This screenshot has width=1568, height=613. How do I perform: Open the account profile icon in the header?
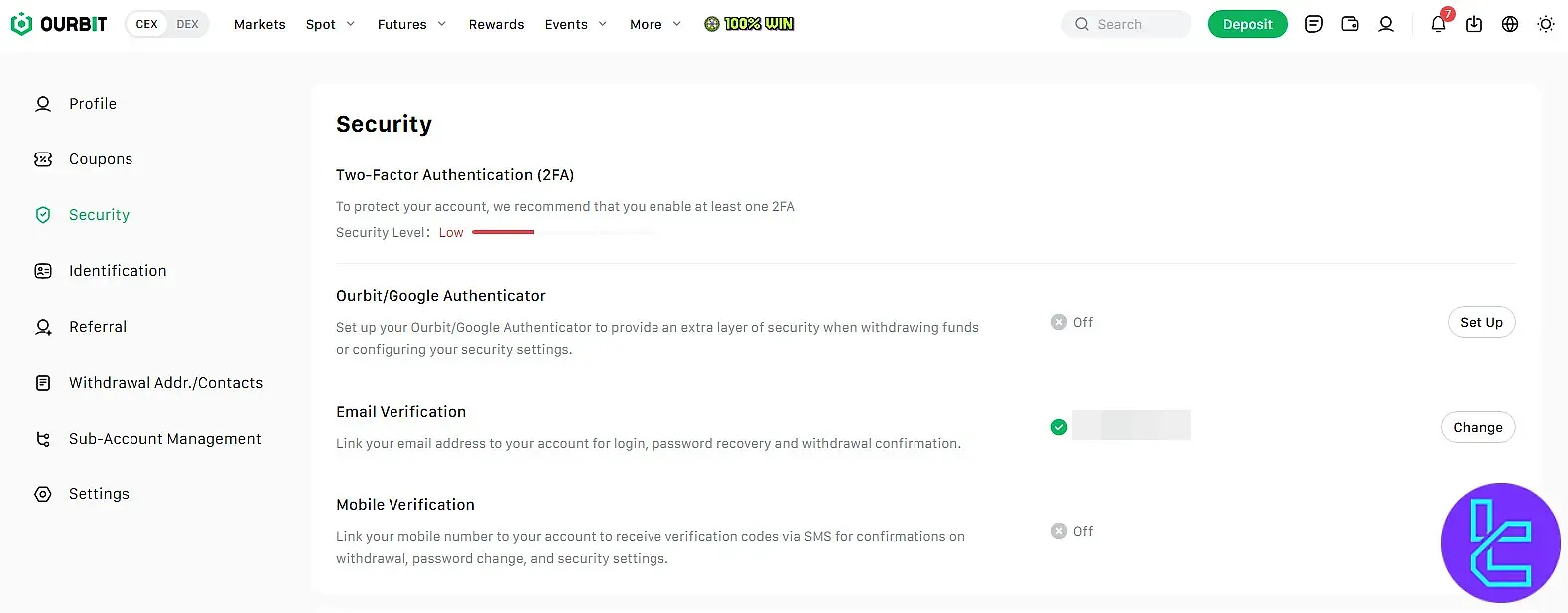(x=1386, y=23)
